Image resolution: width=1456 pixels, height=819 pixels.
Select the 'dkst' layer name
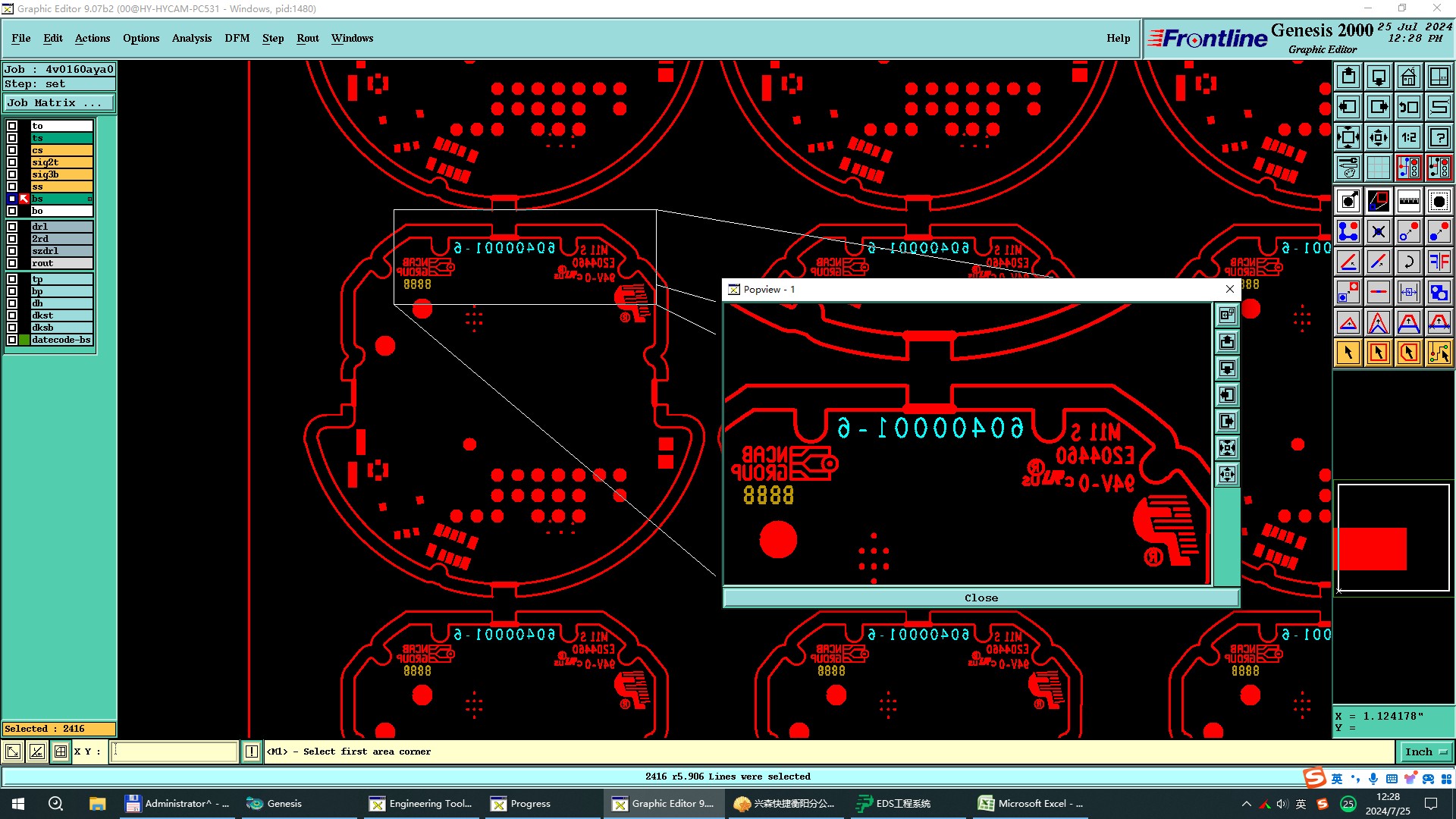click(61, 315)
